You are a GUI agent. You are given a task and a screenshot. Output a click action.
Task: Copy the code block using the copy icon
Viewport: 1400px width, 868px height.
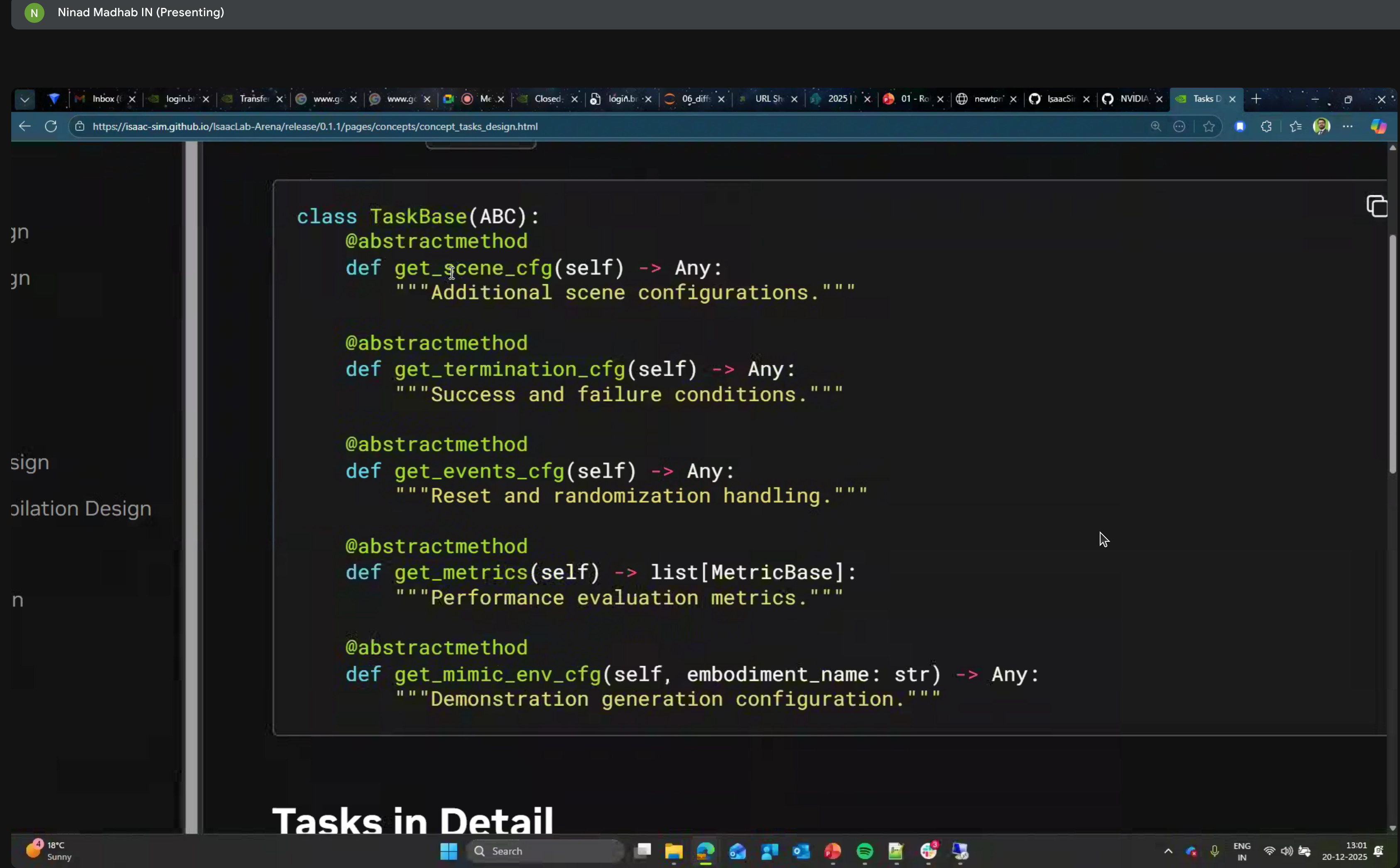pyautogui.click(x=1376, y=206)
